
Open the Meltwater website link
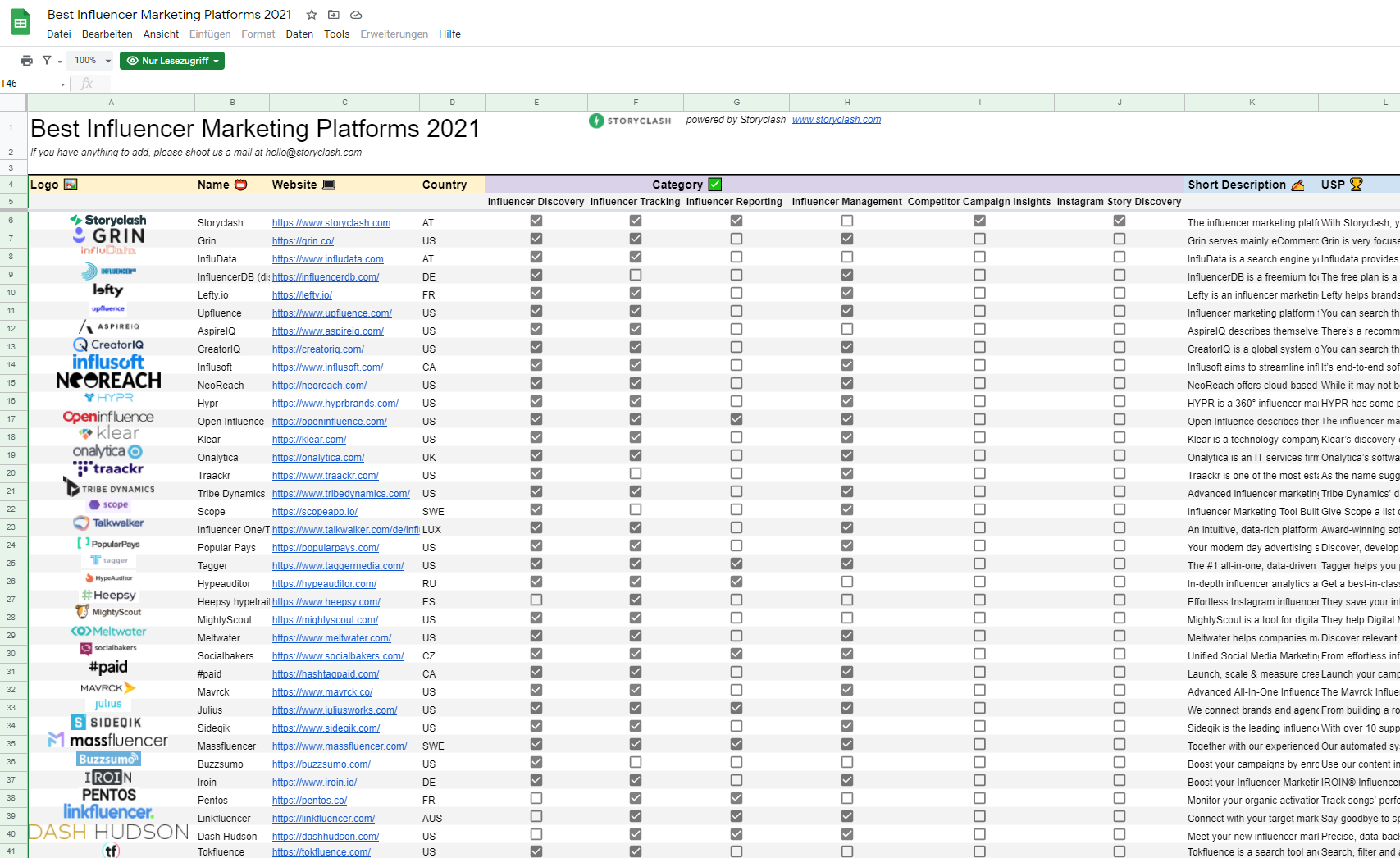pos(331,638)
